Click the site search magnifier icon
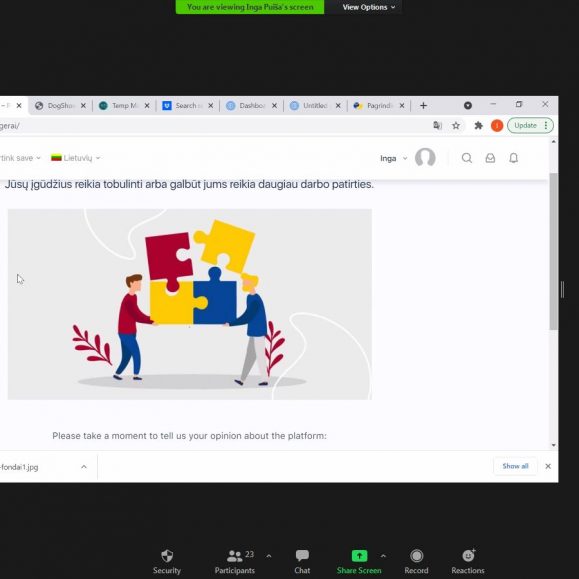 pyautogui.click(x=467, y=158)
